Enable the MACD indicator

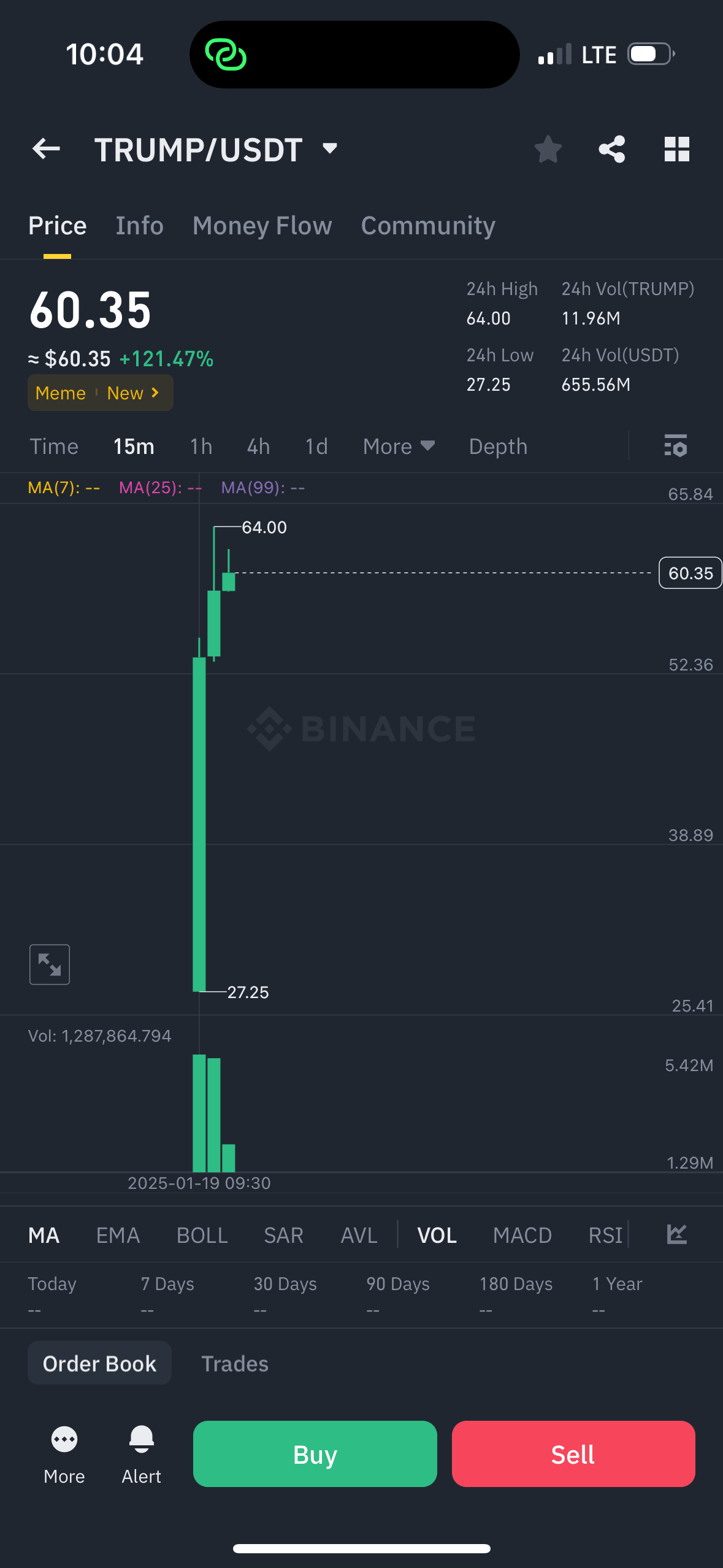[522, 1236]
